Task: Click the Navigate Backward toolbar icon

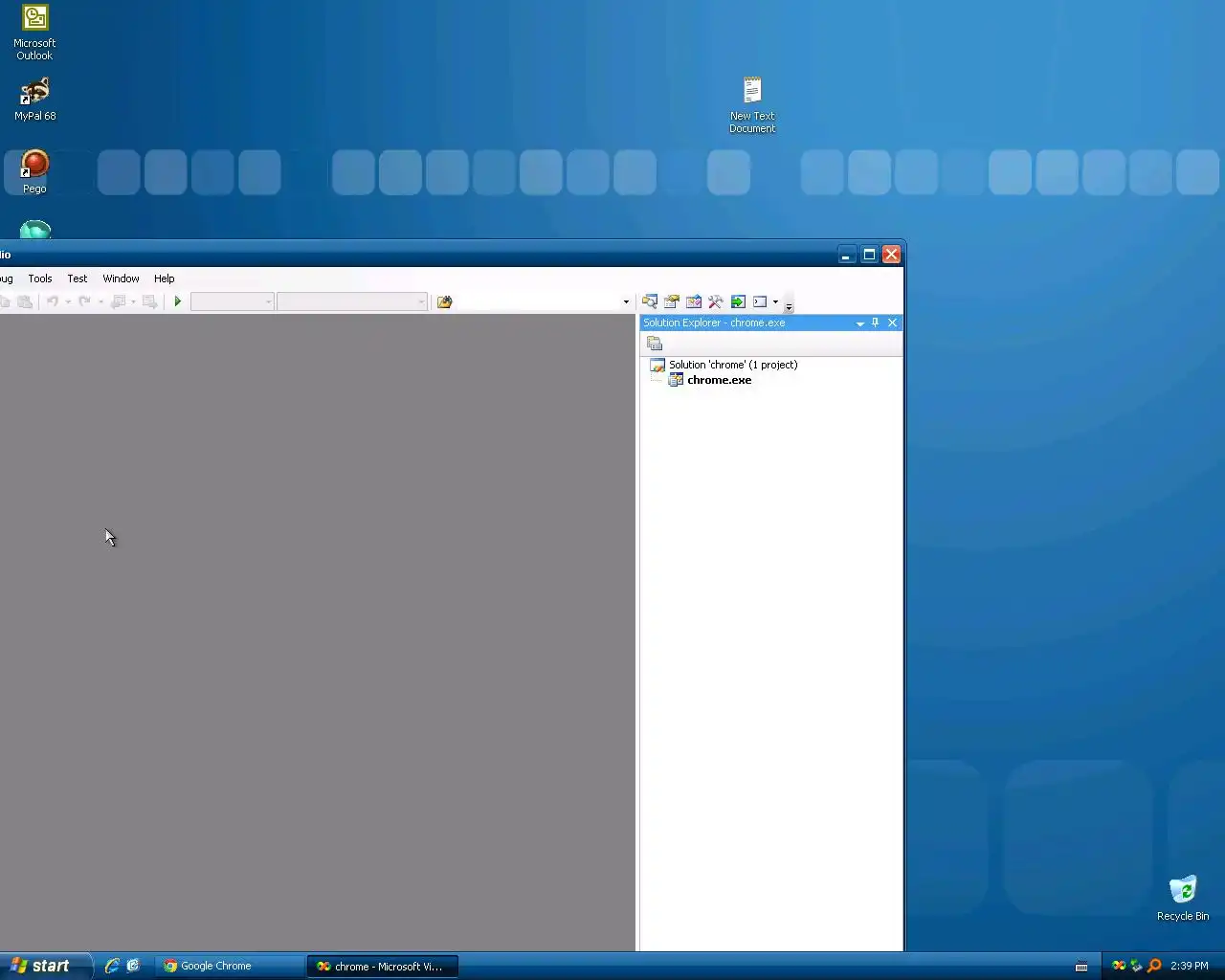Action: [118, 301]
